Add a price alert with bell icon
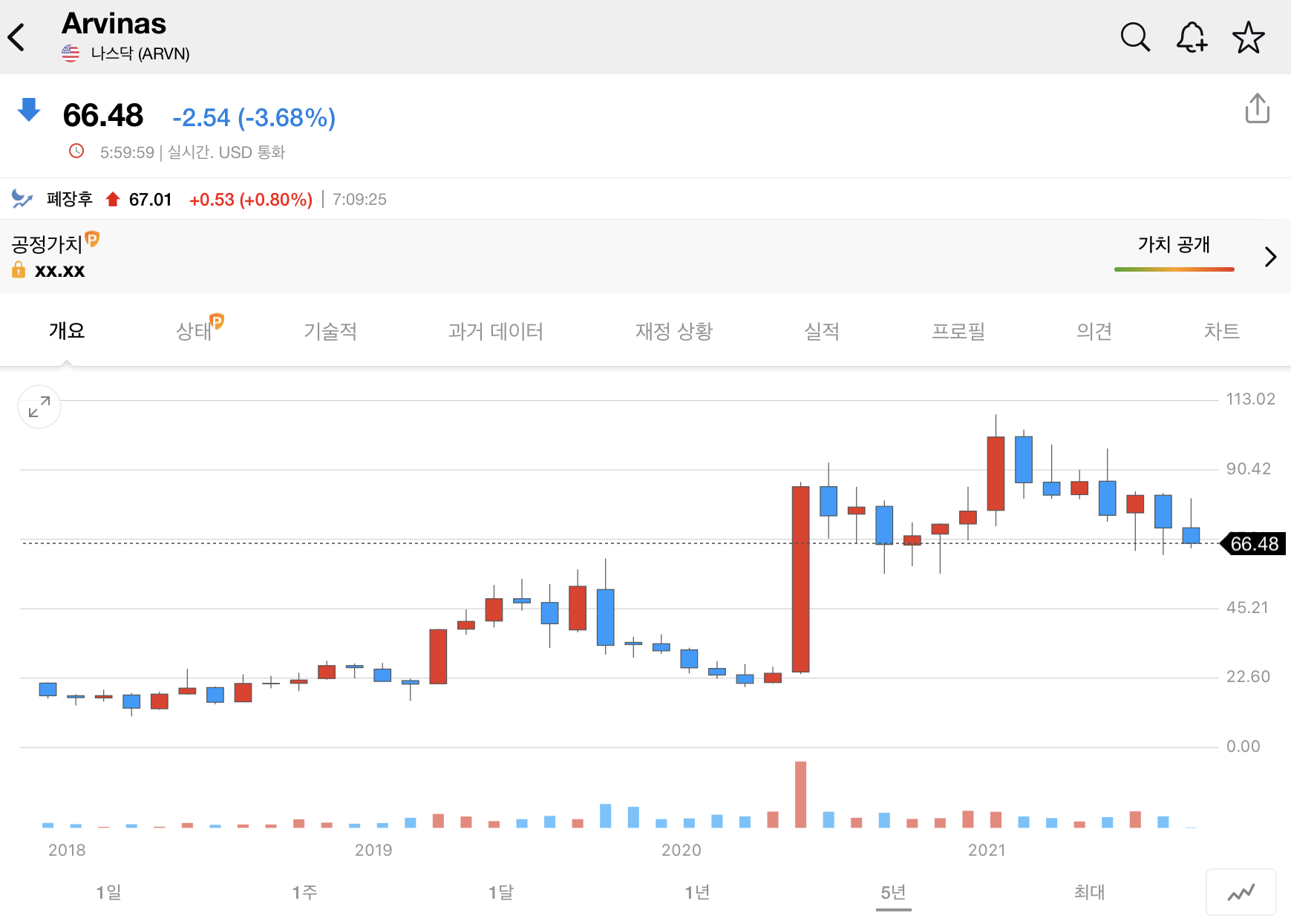 tap(1192, 37)
